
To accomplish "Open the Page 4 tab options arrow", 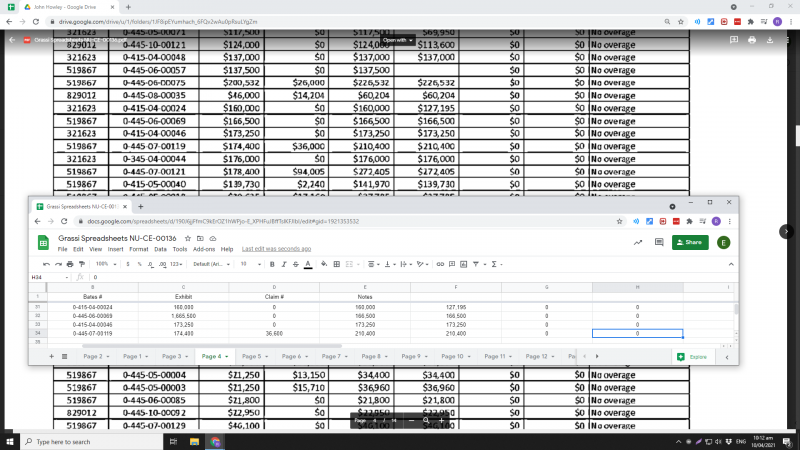I will coord(227,357).
